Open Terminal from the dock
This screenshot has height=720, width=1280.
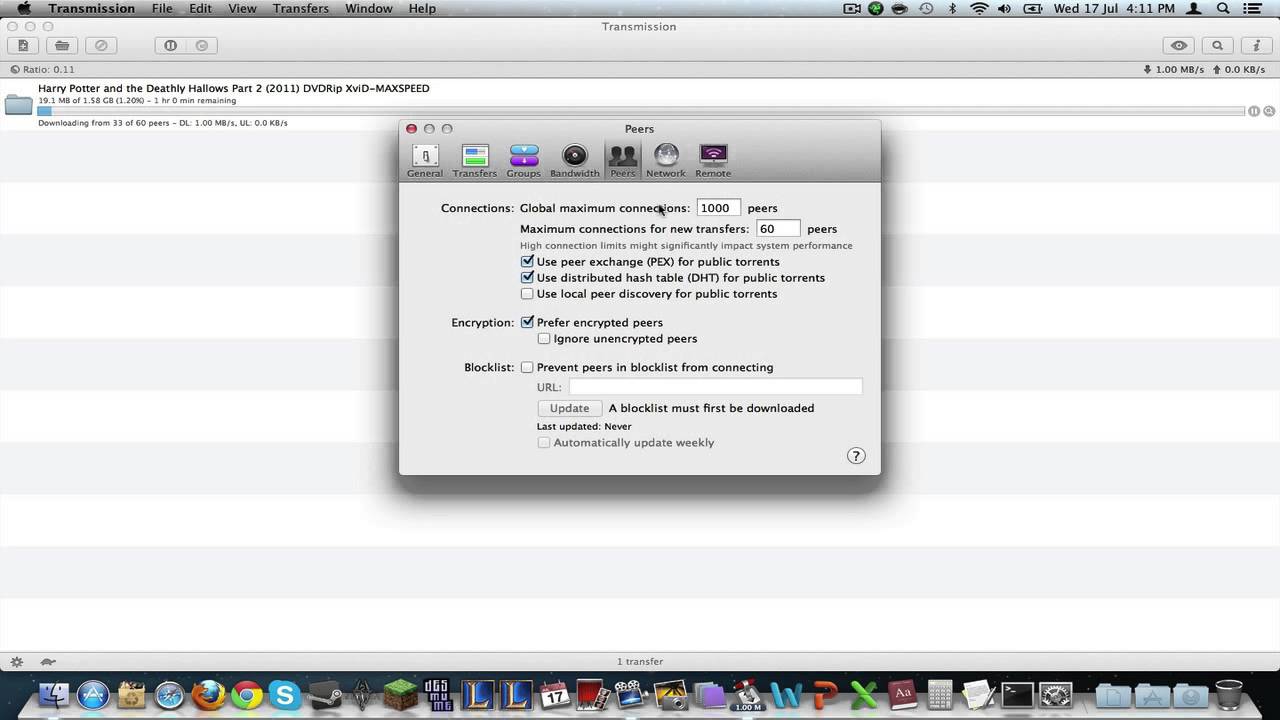[1018, 694]
